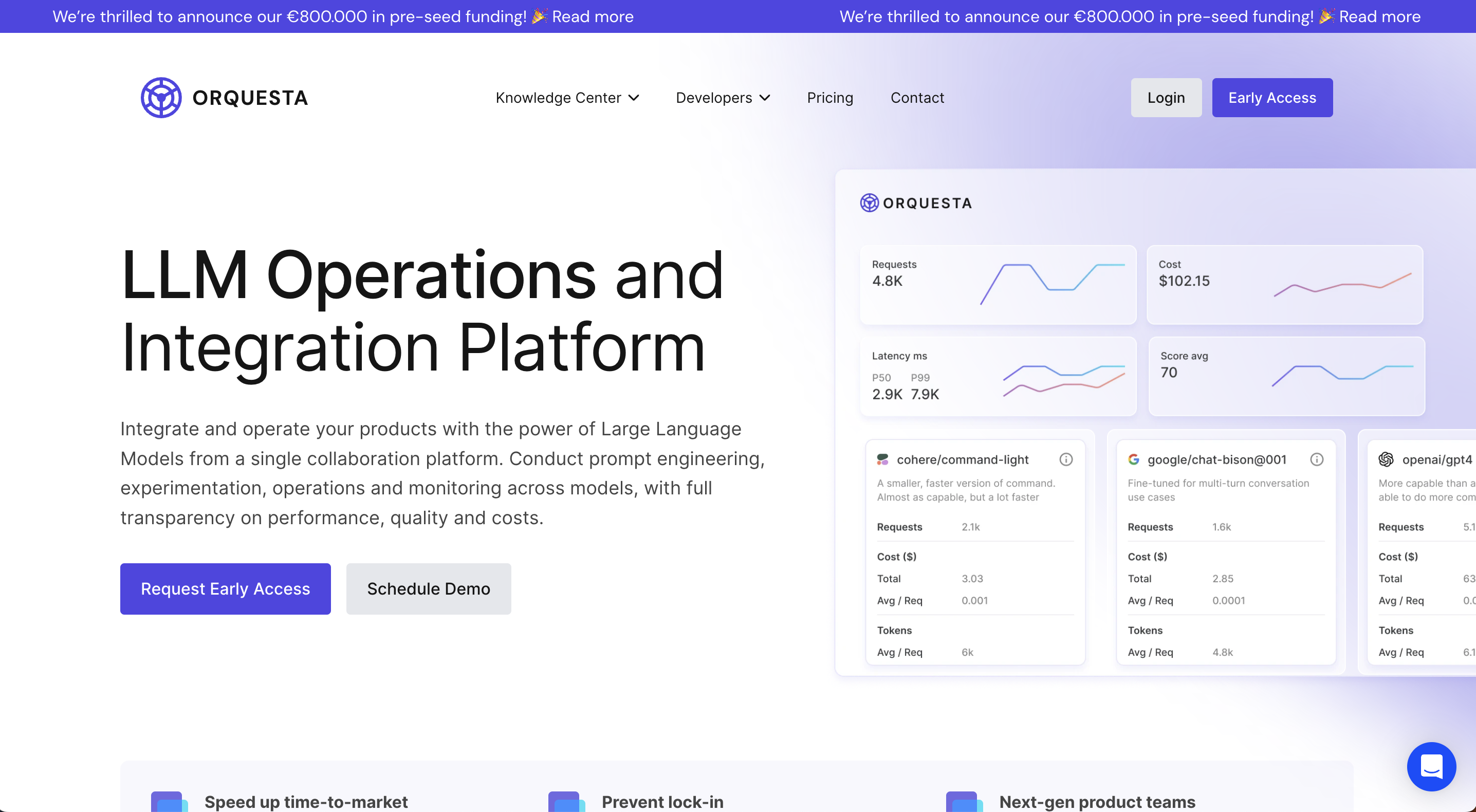Click google card Requests value 1.6k
1476x812 pixels.
point(1221,527)
